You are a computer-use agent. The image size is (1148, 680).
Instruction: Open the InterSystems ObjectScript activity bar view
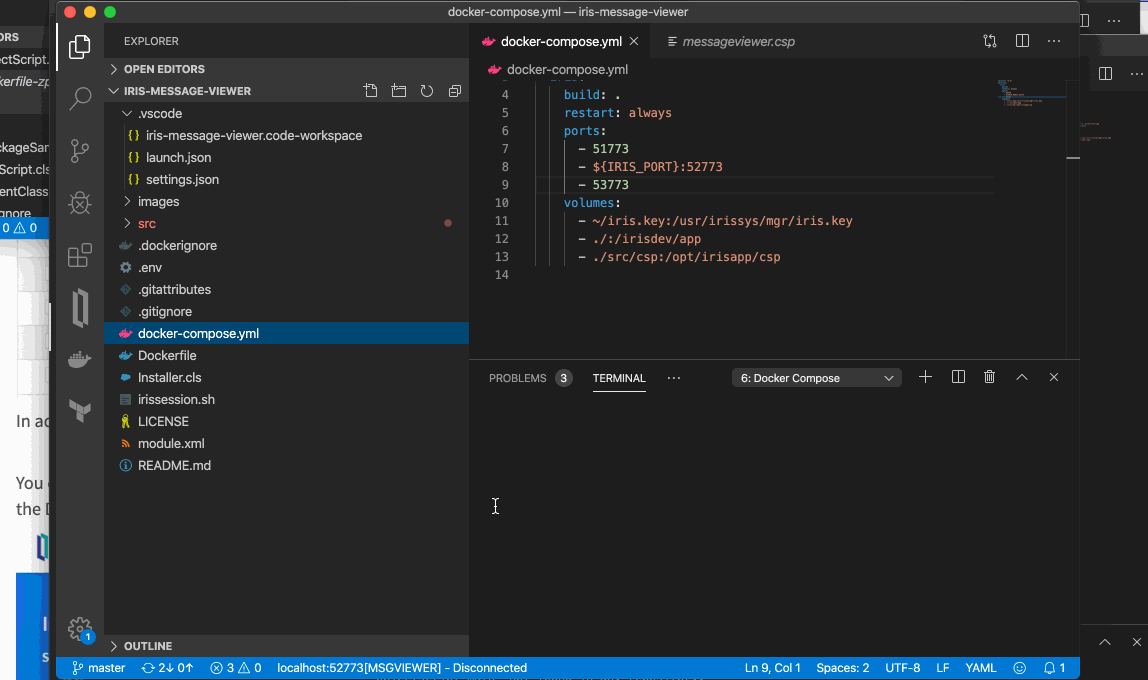point(80,307)
